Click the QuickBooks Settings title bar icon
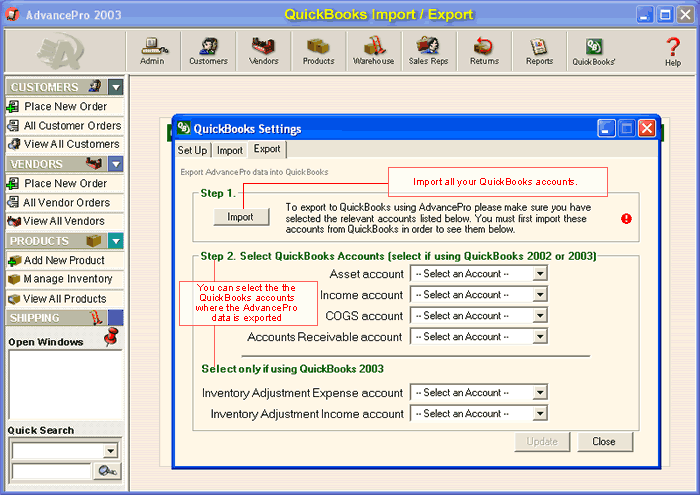Viewport: 700px width, 495px height. (183, 128)
